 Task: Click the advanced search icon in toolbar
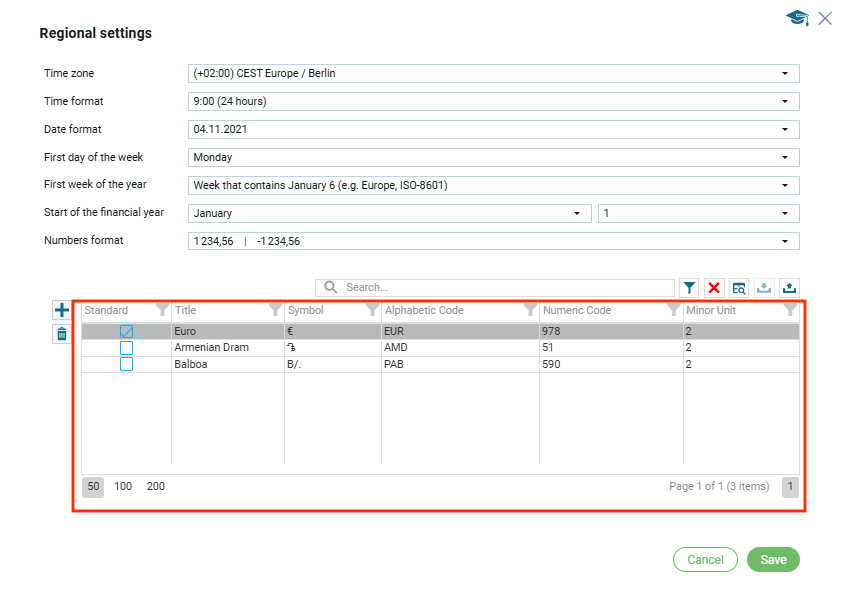pos(739,288)
